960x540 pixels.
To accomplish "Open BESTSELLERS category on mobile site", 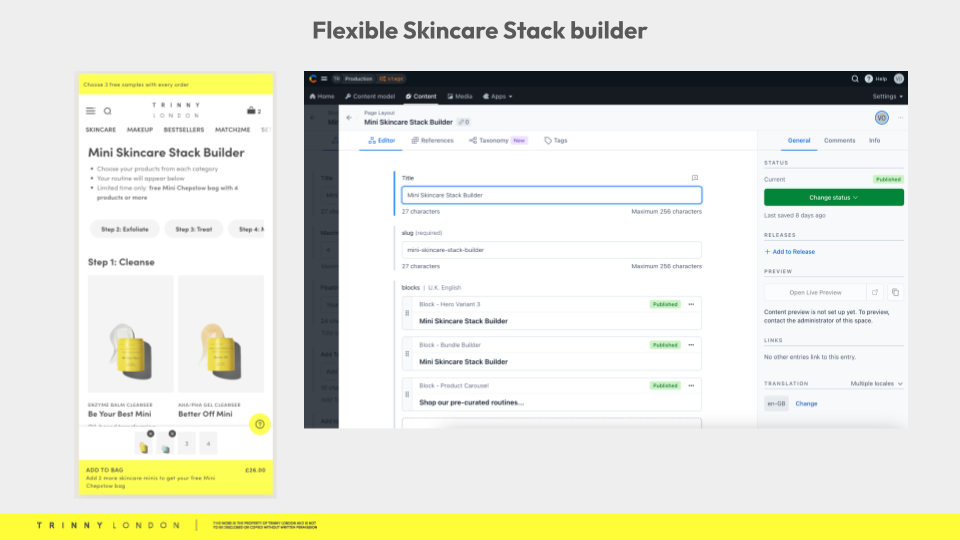I will click(184, 130).
